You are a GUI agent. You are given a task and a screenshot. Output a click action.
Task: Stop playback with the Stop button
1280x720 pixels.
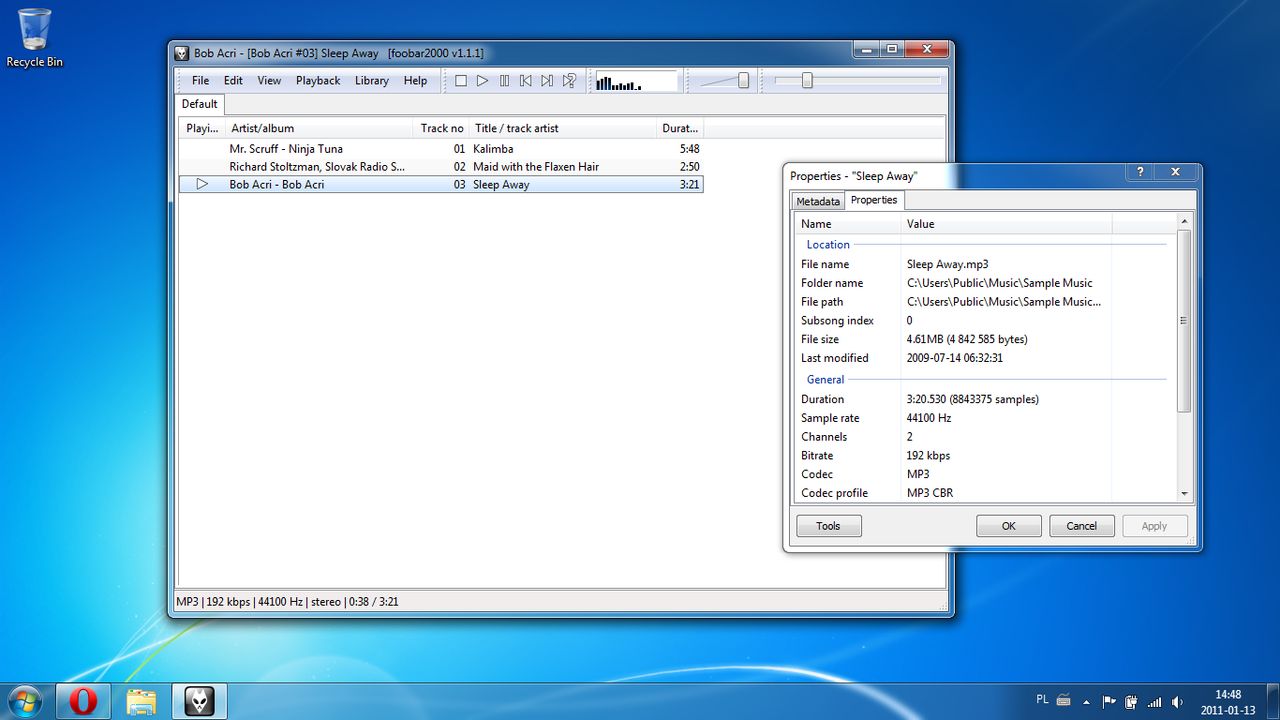click(x=461, y=81)
